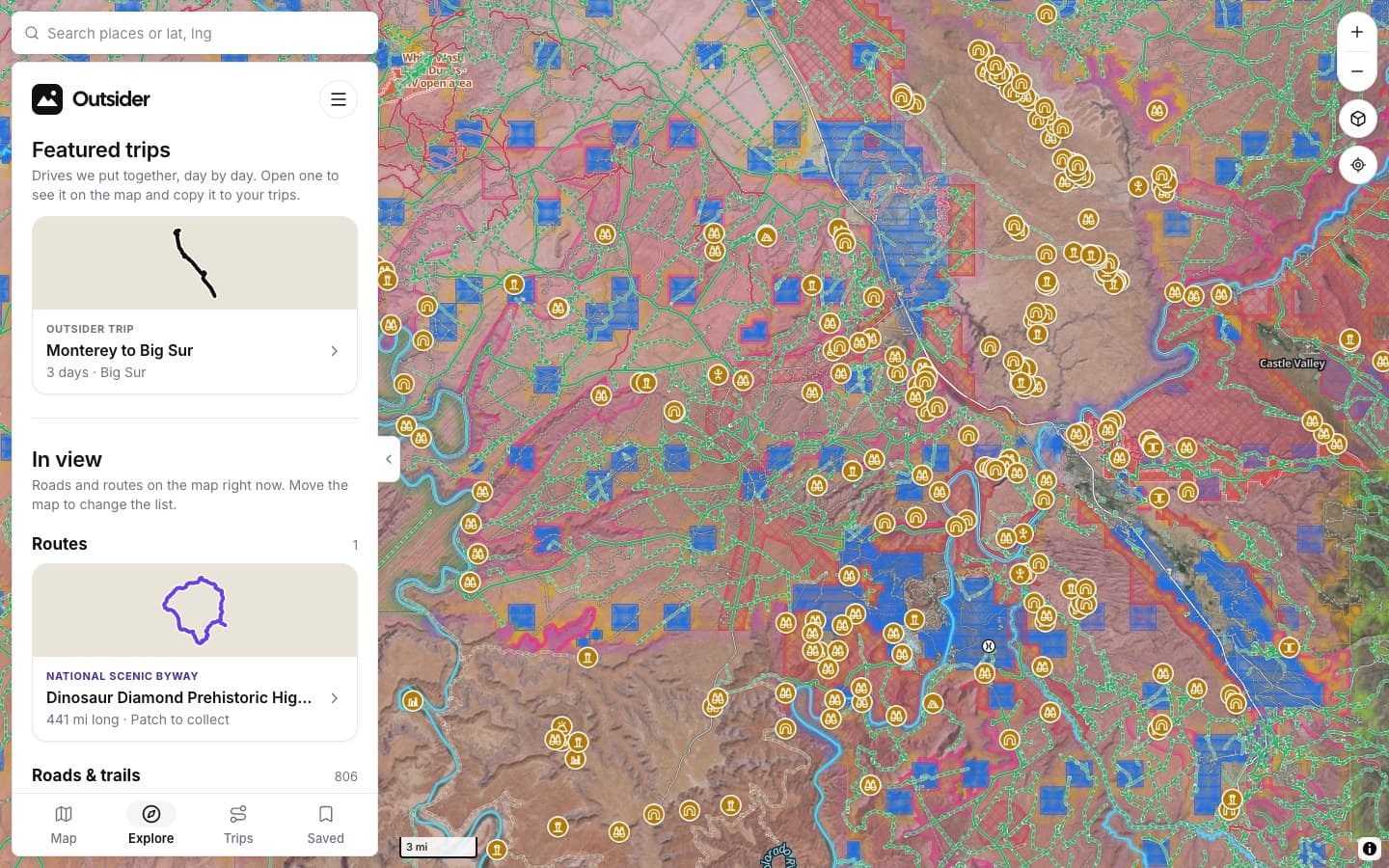Switch to the Map tab
The width and height of the screenshot is (1389, 868).
pos(64,825)
